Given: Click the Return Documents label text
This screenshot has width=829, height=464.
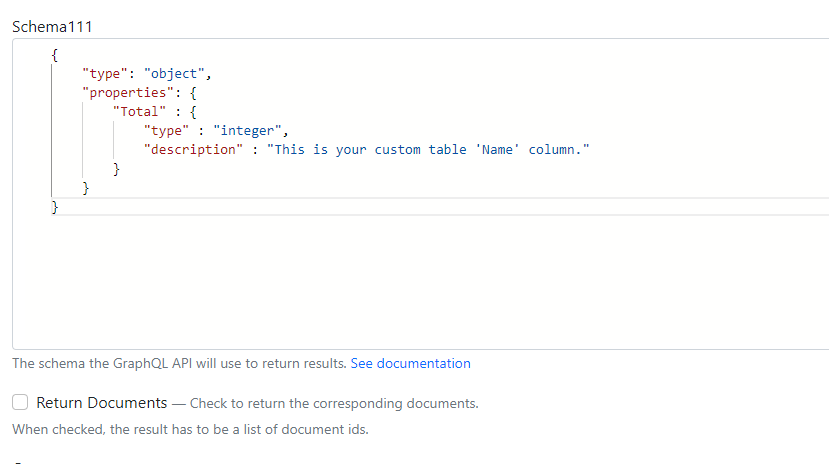Looking at the screenshot, I should tap(102, 403).
